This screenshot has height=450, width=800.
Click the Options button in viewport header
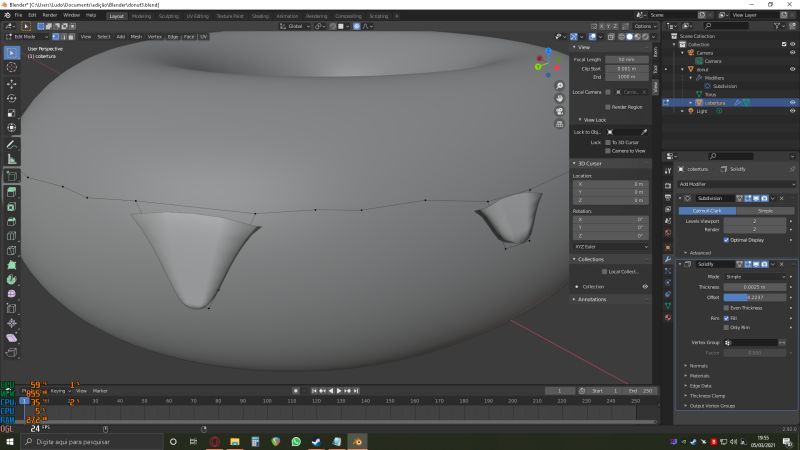point(644,26)
